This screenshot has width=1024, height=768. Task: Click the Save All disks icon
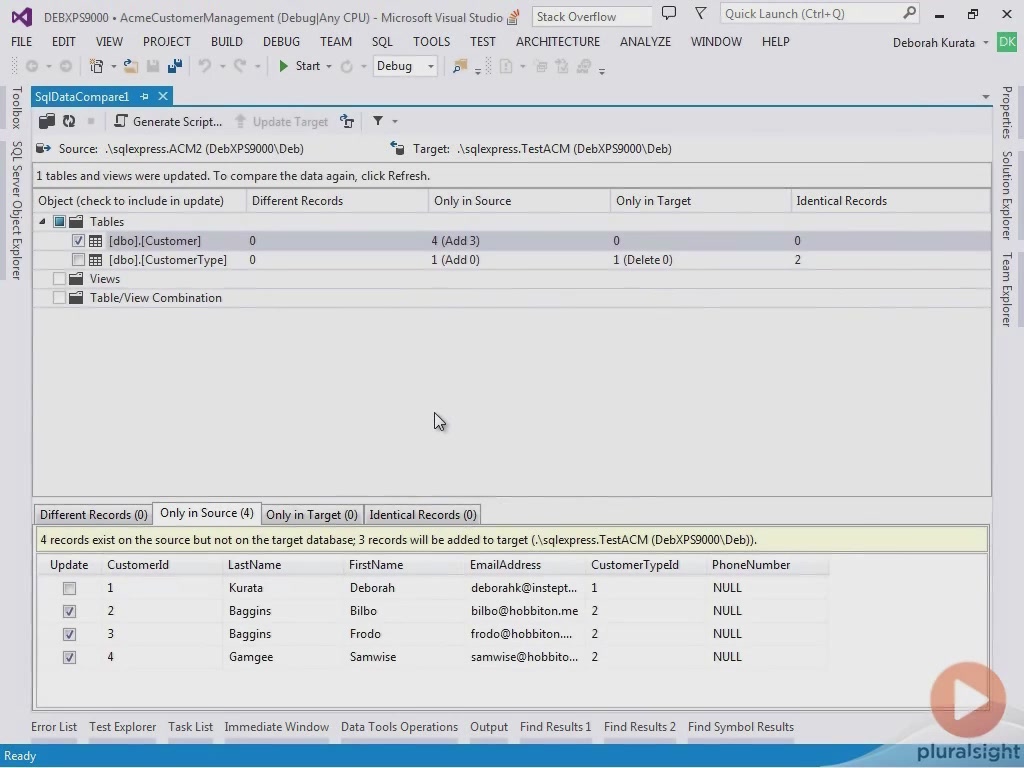(x=174, y=66)
